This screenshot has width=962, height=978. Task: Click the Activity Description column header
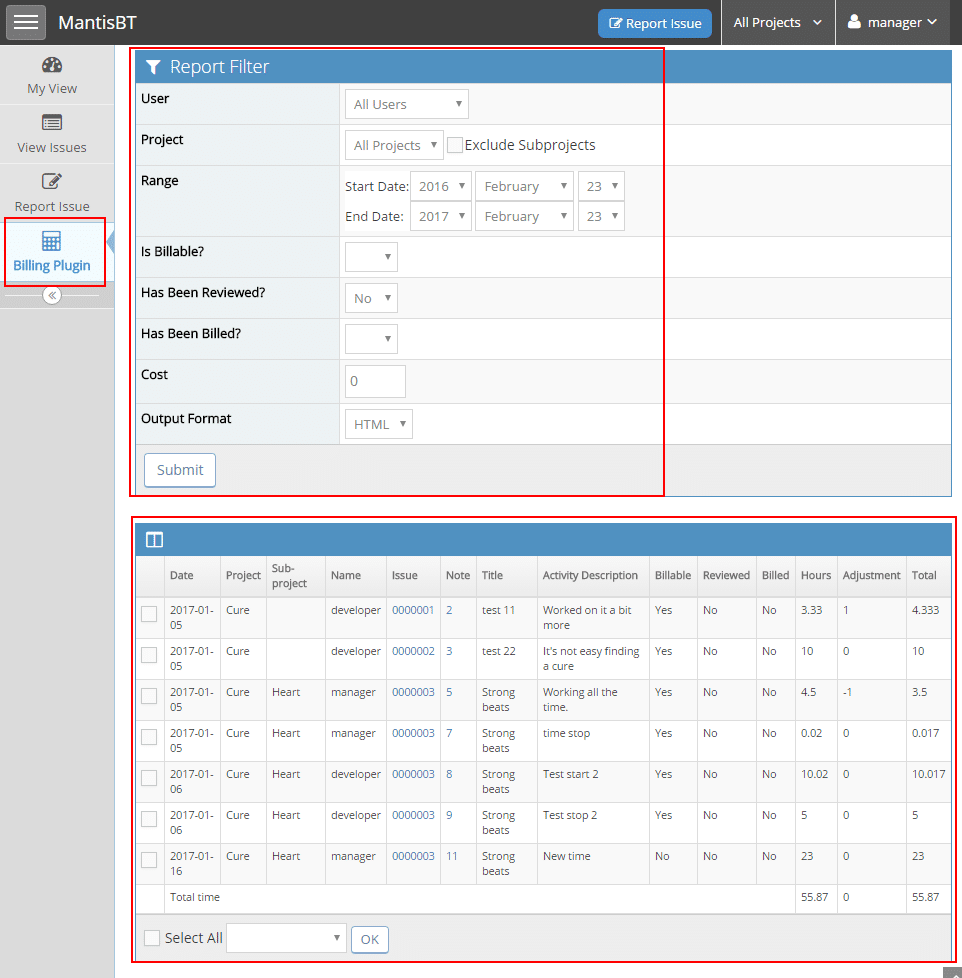tap(590, 575)
